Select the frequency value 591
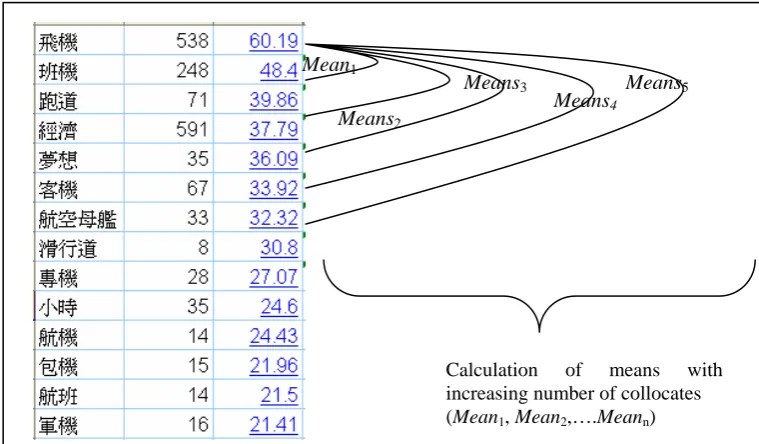The width and height of the screenshot is (759, 444). pos(192,129)
